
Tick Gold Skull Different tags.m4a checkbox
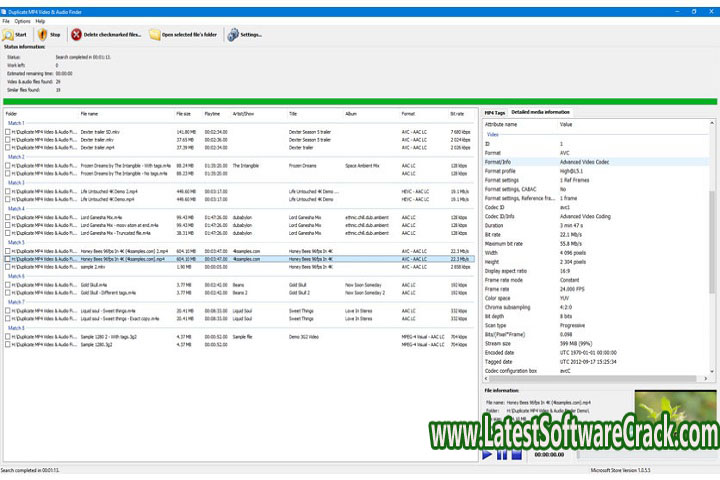(x=7, y=293)
